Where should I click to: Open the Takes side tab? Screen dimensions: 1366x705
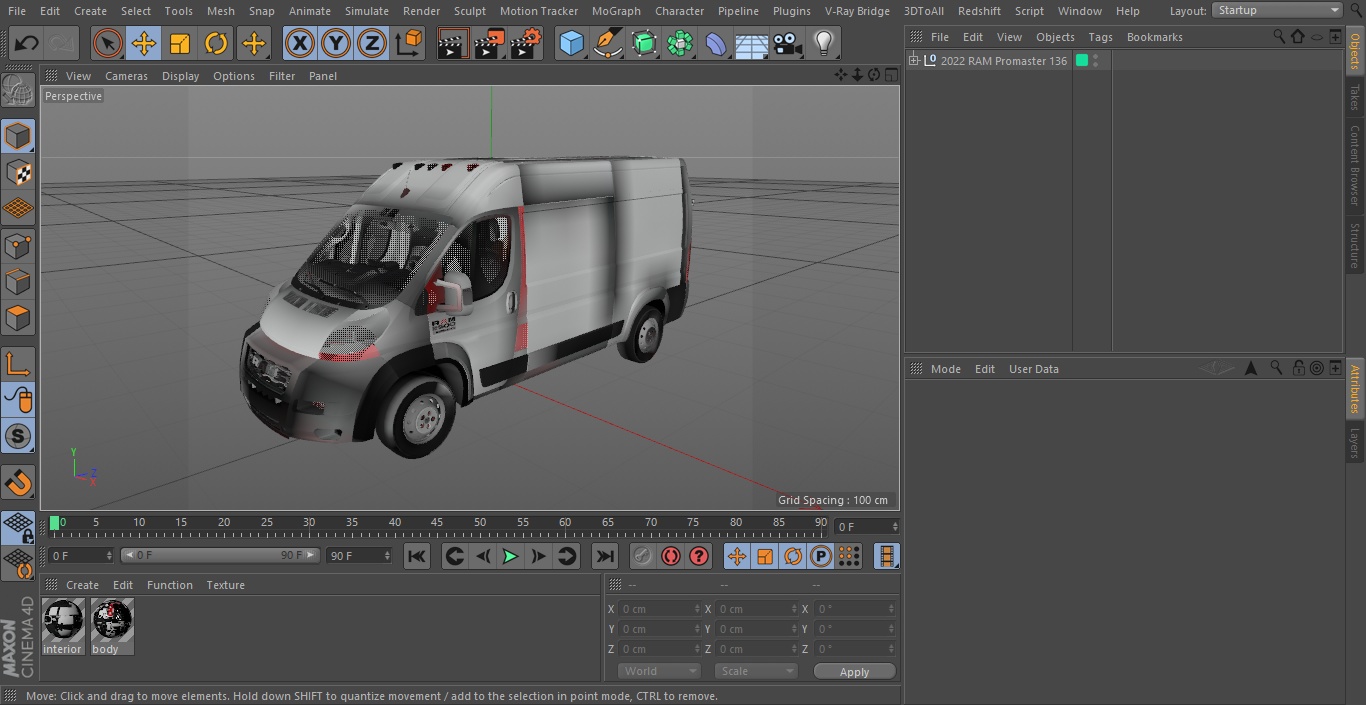[1355, 97]
